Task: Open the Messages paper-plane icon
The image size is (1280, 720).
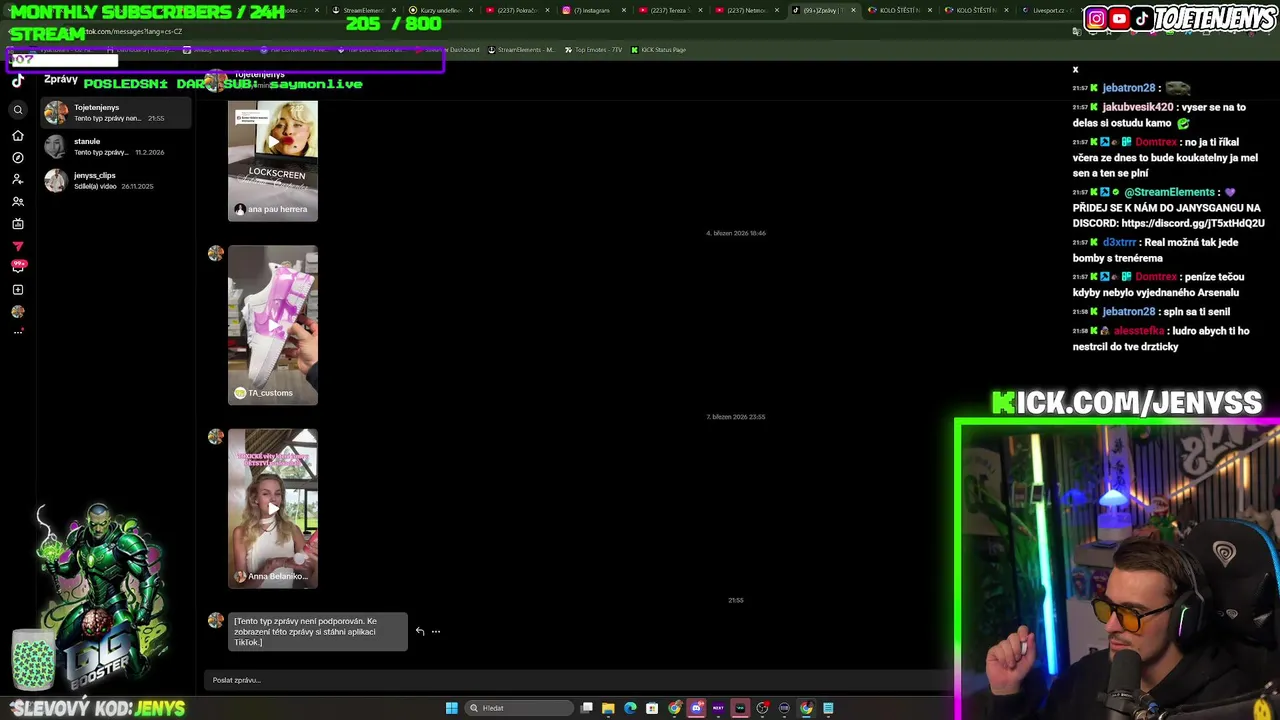Action: coord(18,246)
